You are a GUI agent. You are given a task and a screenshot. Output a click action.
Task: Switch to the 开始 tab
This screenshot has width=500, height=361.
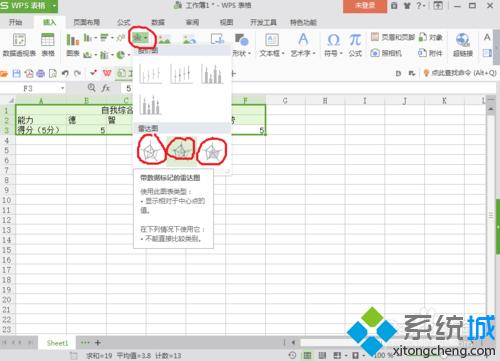pos(15,22)
